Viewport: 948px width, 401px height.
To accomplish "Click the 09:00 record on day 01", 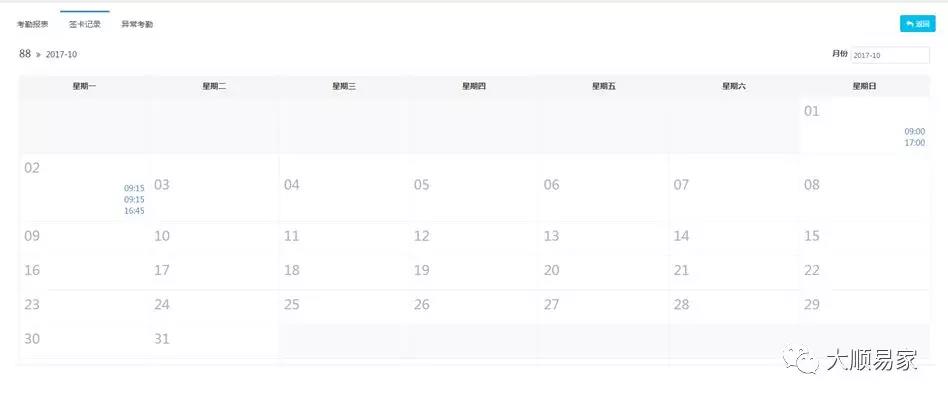I will 914,131.
